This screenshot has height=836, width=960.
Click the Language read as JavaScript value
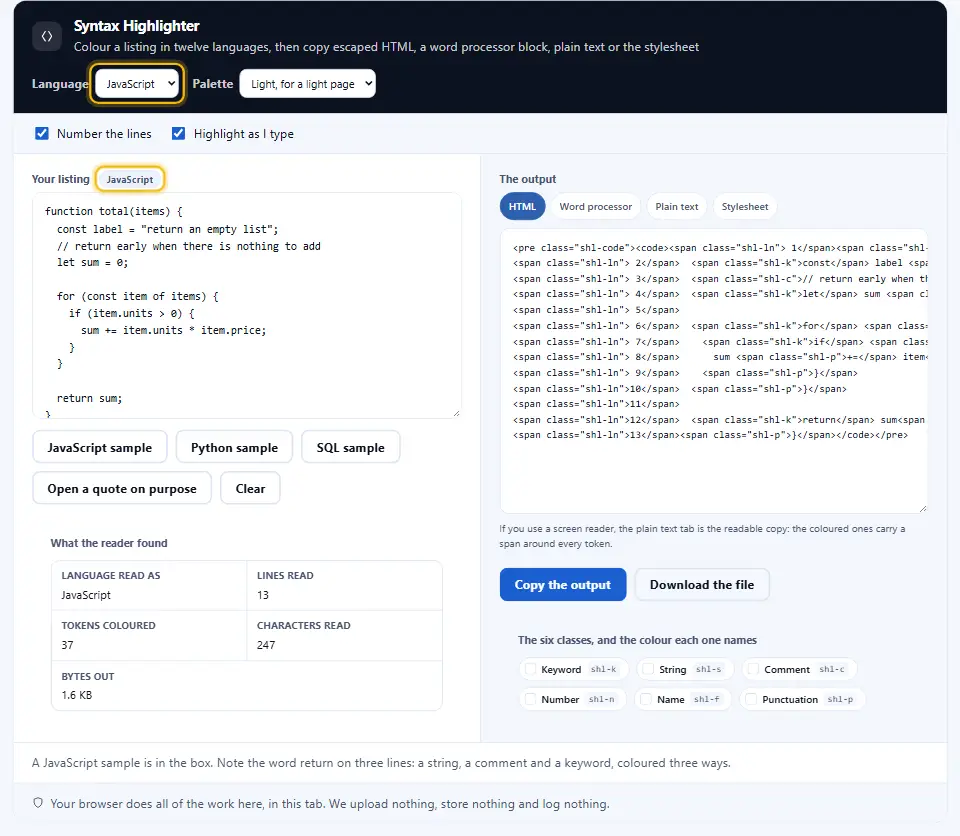tap(86, 595)
